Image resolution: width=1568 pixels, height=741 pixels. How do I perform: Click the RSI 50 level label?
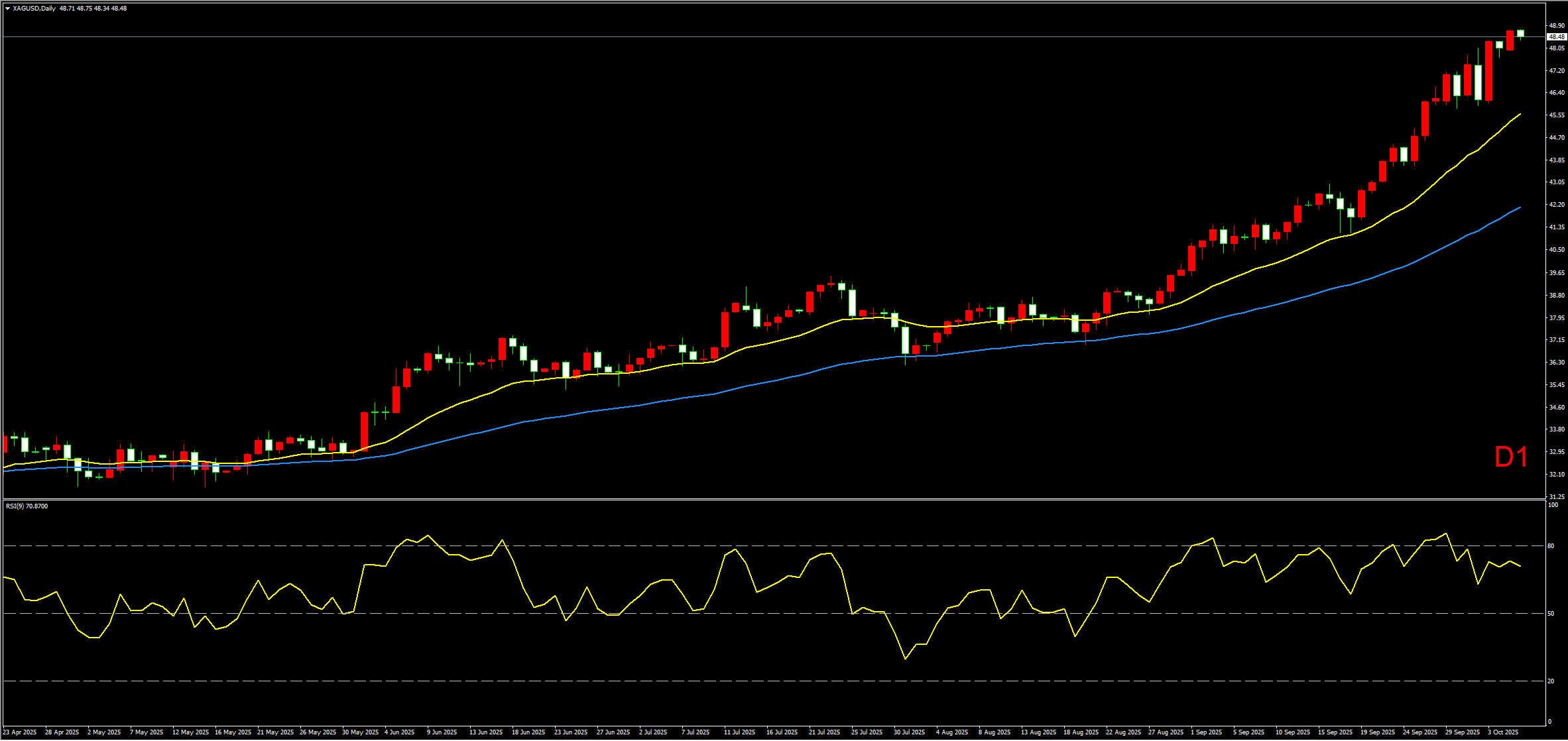tap(1551, 614)
